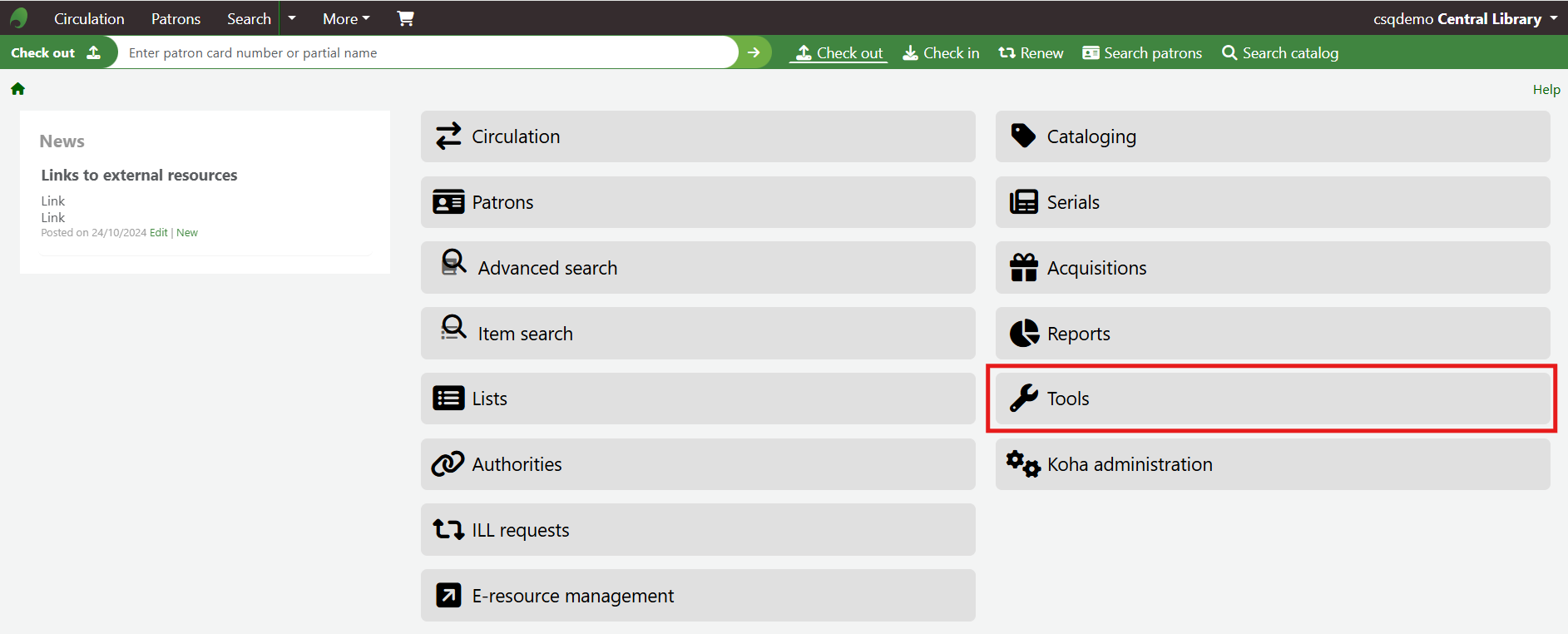Click the pie chart icon for Reports

(1024, 334)
